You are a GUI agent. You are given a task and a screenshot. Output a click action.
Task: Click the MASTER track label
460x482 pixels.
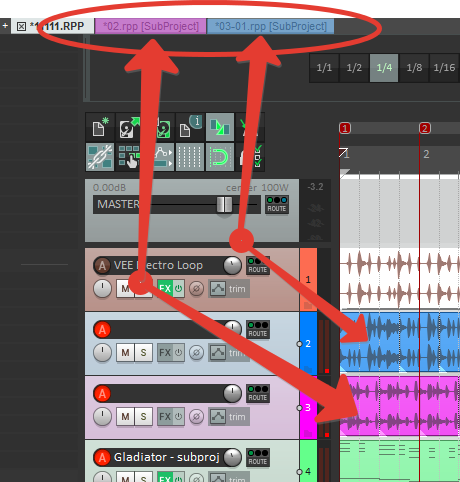(x=118, y=204)
